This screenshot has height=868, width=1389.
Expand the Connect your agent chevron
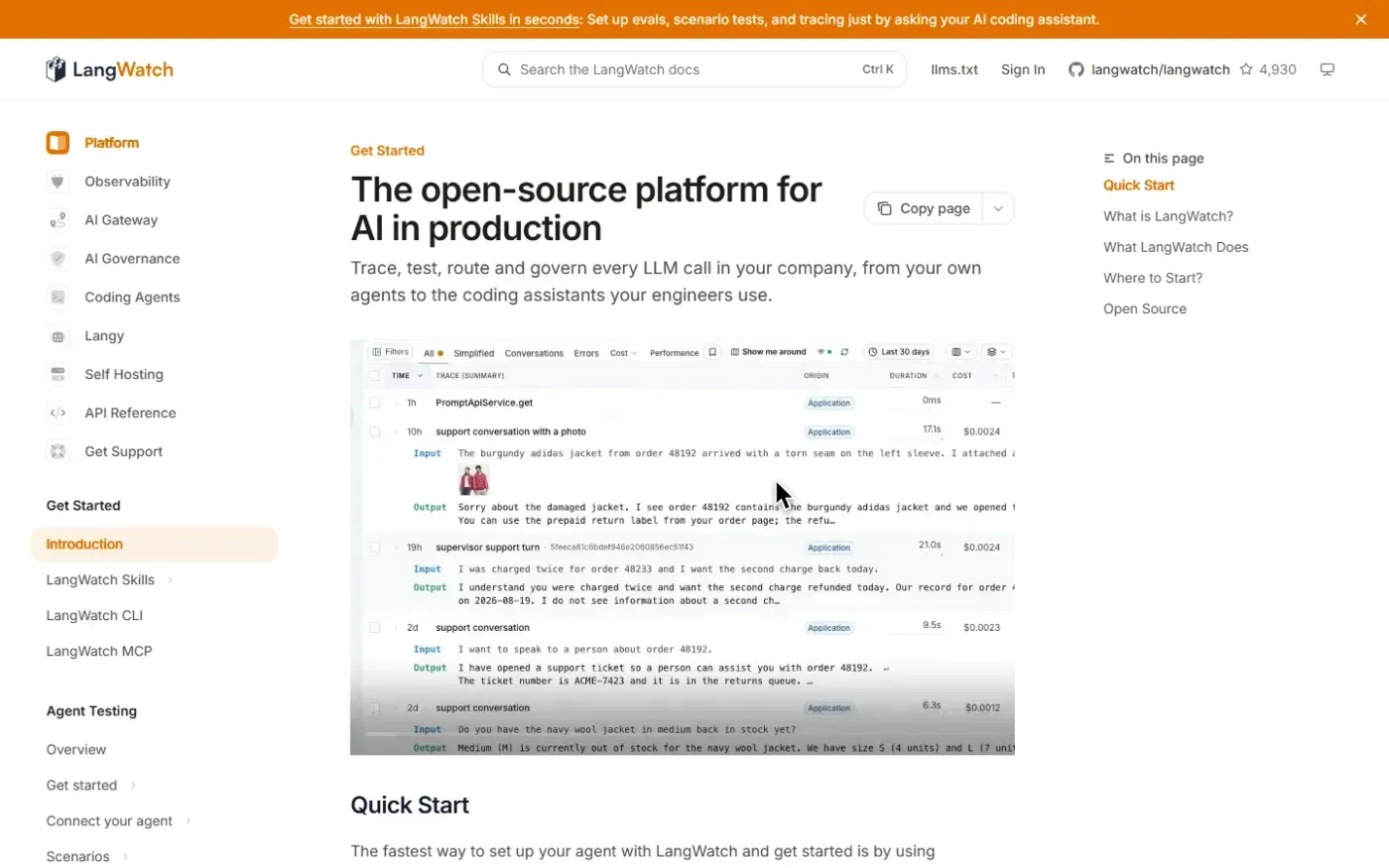click(189, 820)
